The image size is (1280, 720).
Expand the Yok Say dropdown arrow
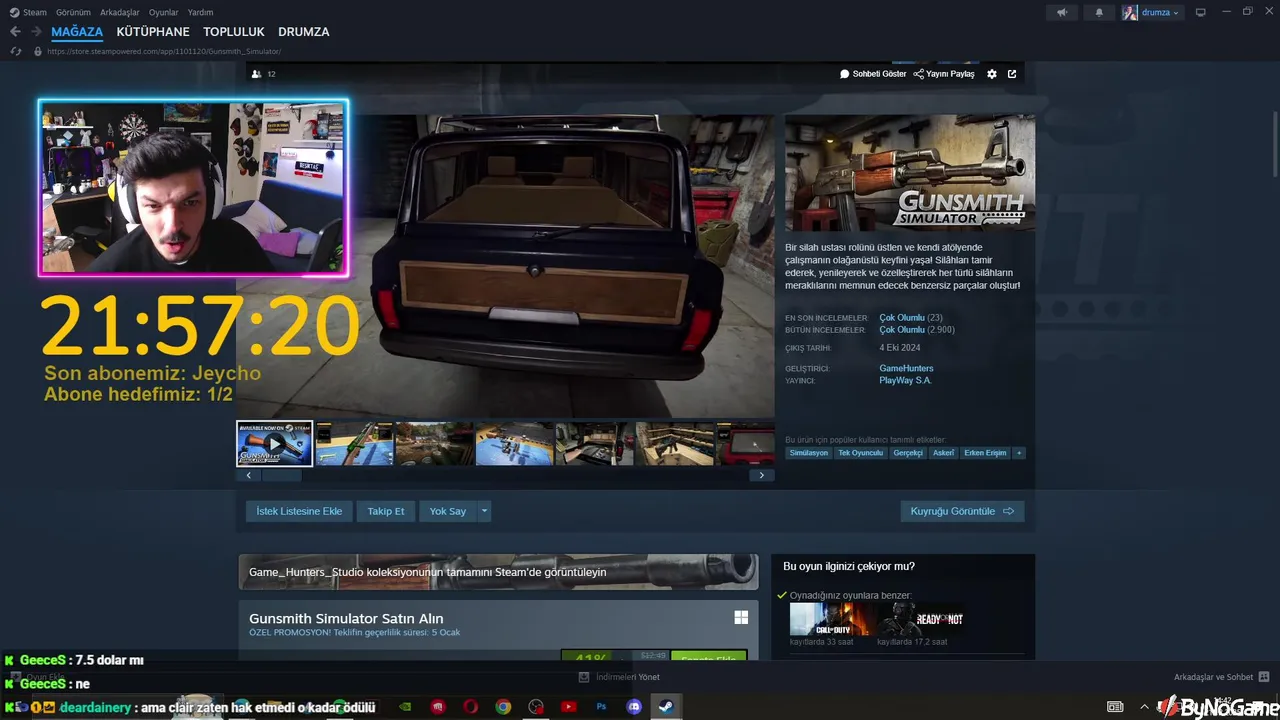[484, 511]
